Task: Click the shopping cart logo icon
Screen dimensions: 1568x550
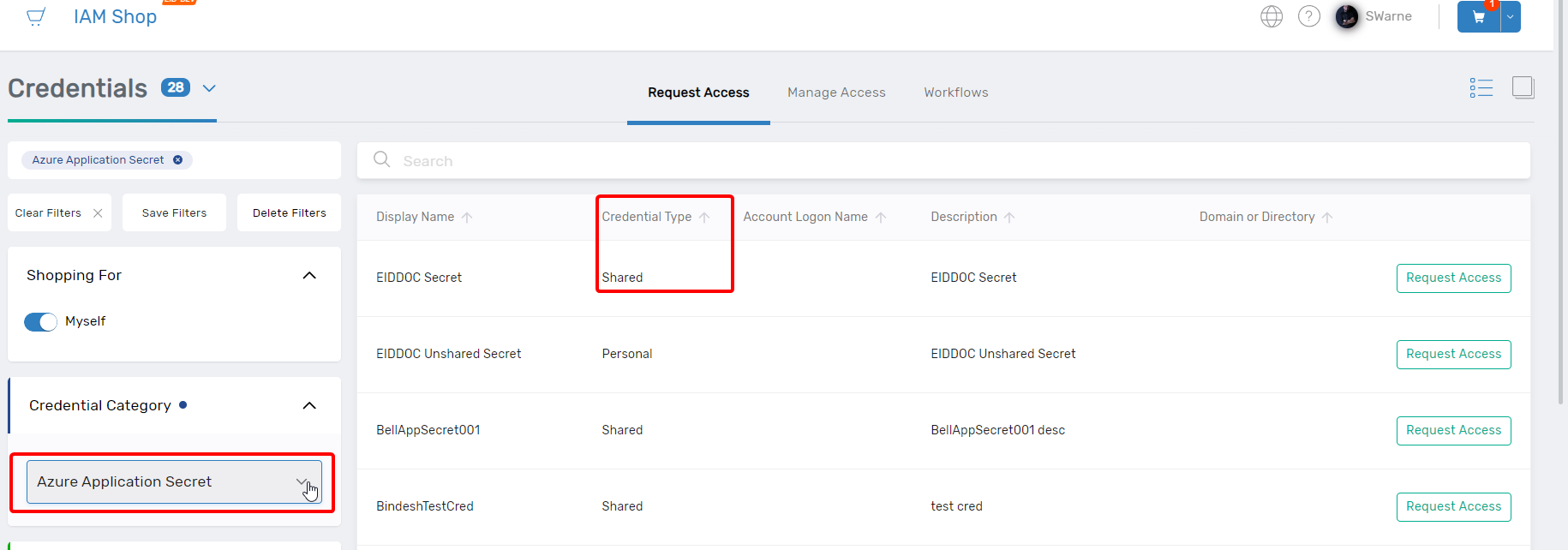Action: (36, 16)
